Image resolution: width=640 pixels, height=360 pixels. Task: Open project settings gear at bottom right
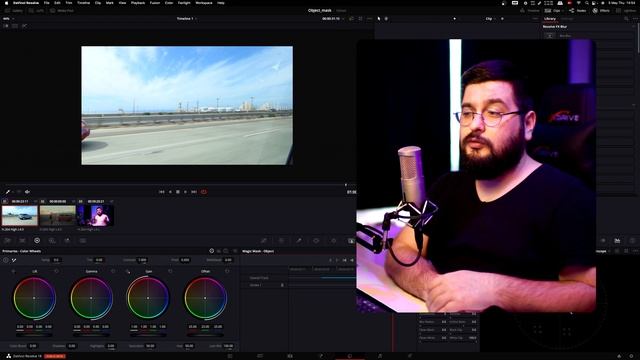coord(632,356)
